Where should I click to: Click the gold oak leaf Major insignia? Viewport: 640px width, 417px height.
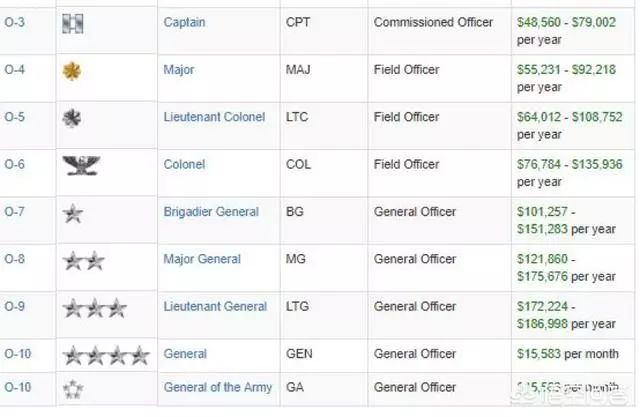click(x=71, y=71)
